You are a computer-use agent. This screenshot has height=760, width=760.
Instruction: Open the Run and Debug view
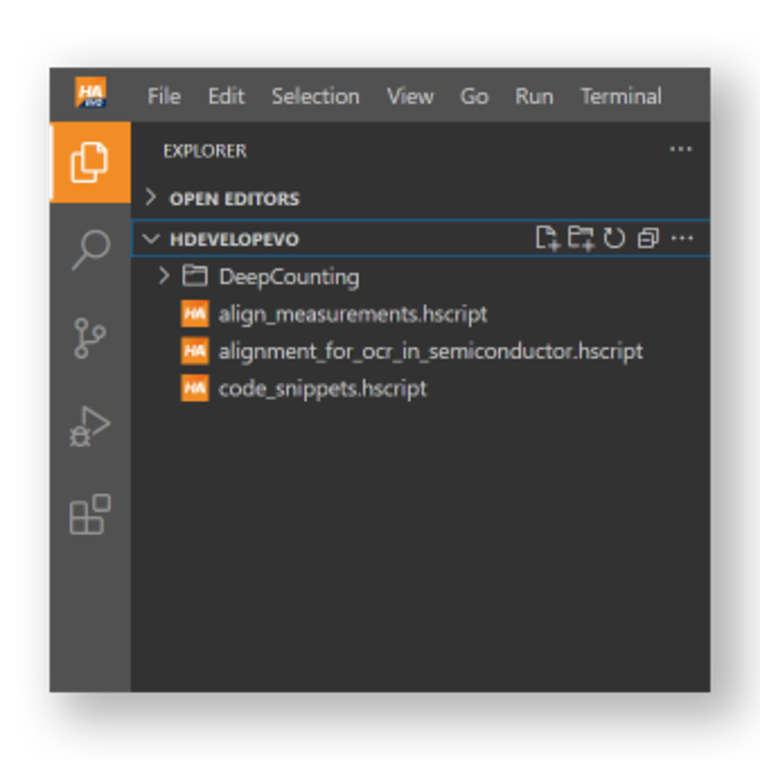90,427
